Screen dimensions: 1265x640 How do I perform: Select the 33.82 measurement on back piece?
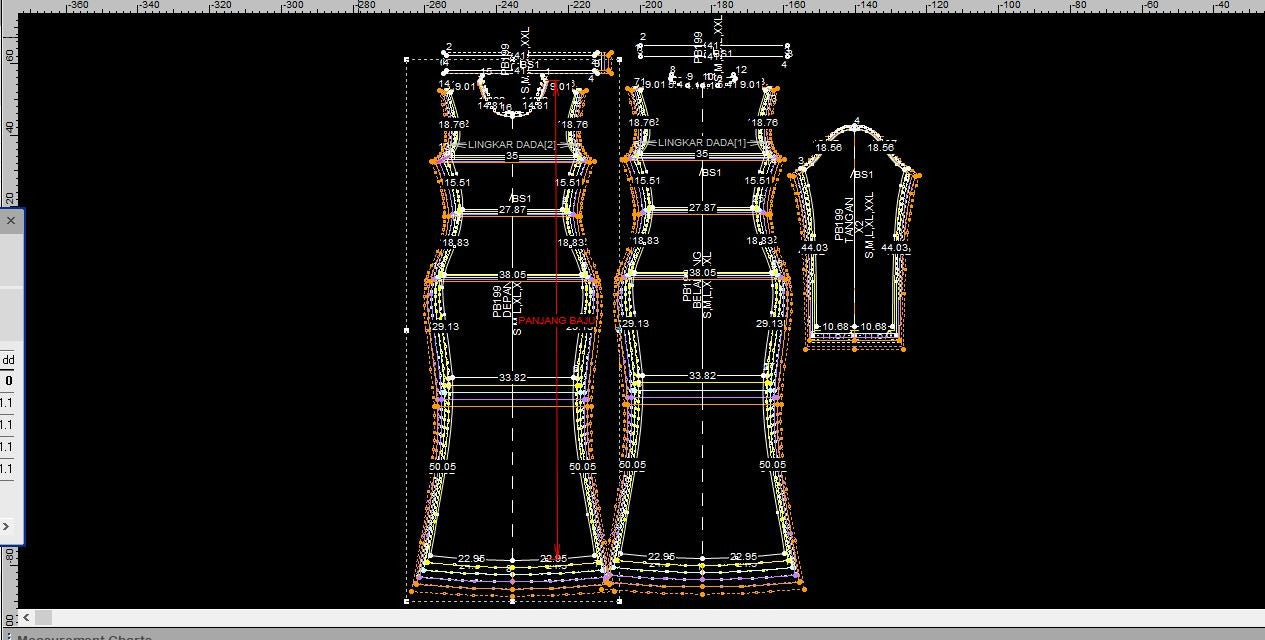pos(702,376)
